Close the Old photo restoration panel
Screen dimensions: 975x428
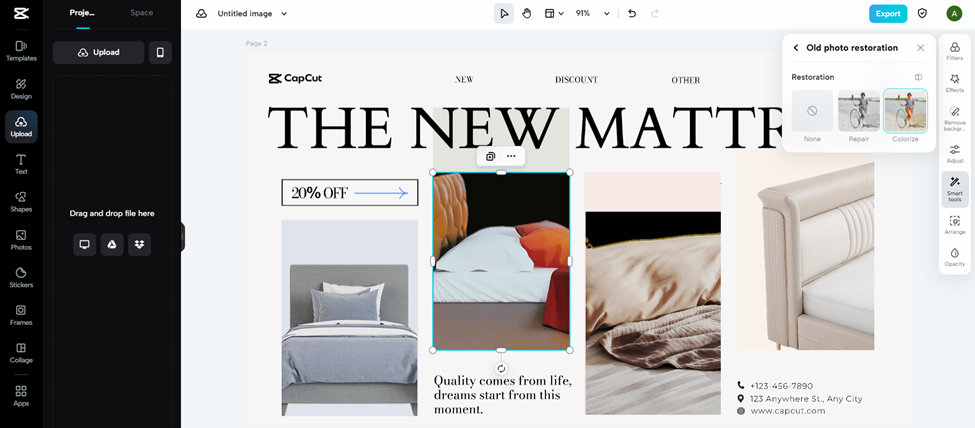[921, 48]
